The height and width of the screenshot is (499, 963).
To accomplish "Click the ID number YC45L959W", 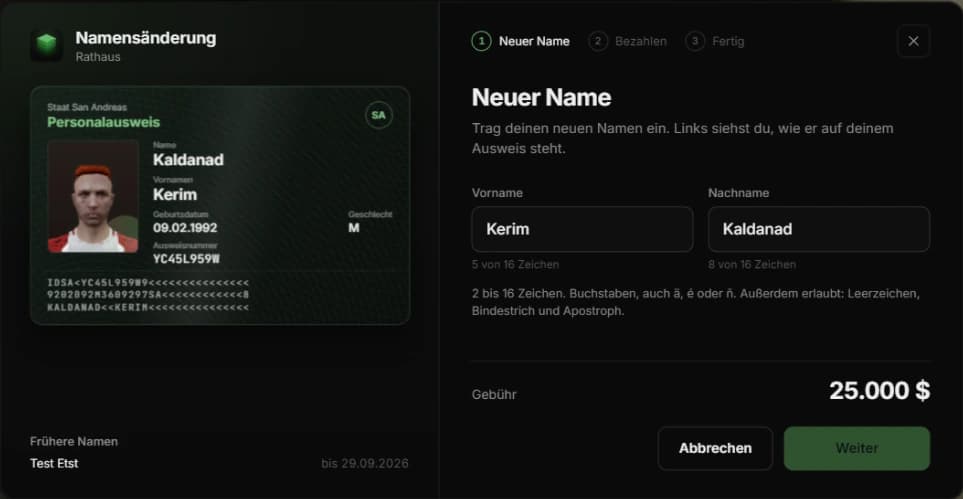I will click(186, 259).
